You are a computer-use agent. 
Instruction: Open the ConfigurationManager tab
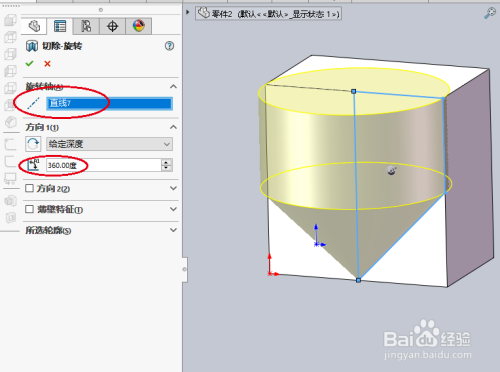[86, 26]
